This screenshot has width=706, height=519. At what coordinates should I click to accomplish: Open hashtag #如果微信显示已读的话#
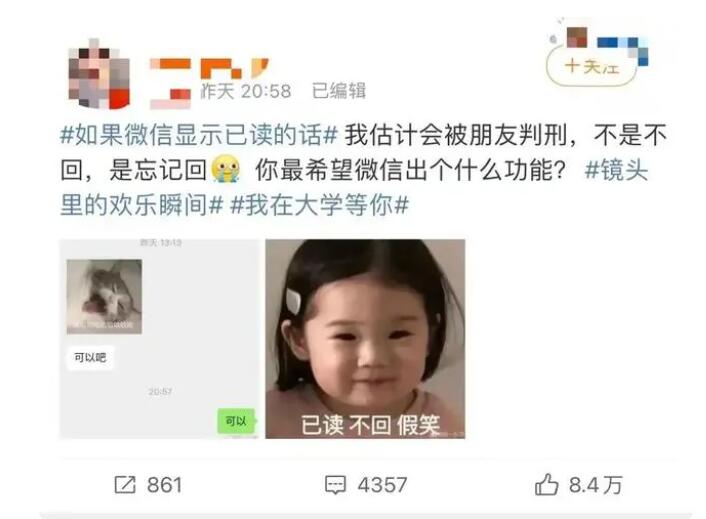point(199,135)
